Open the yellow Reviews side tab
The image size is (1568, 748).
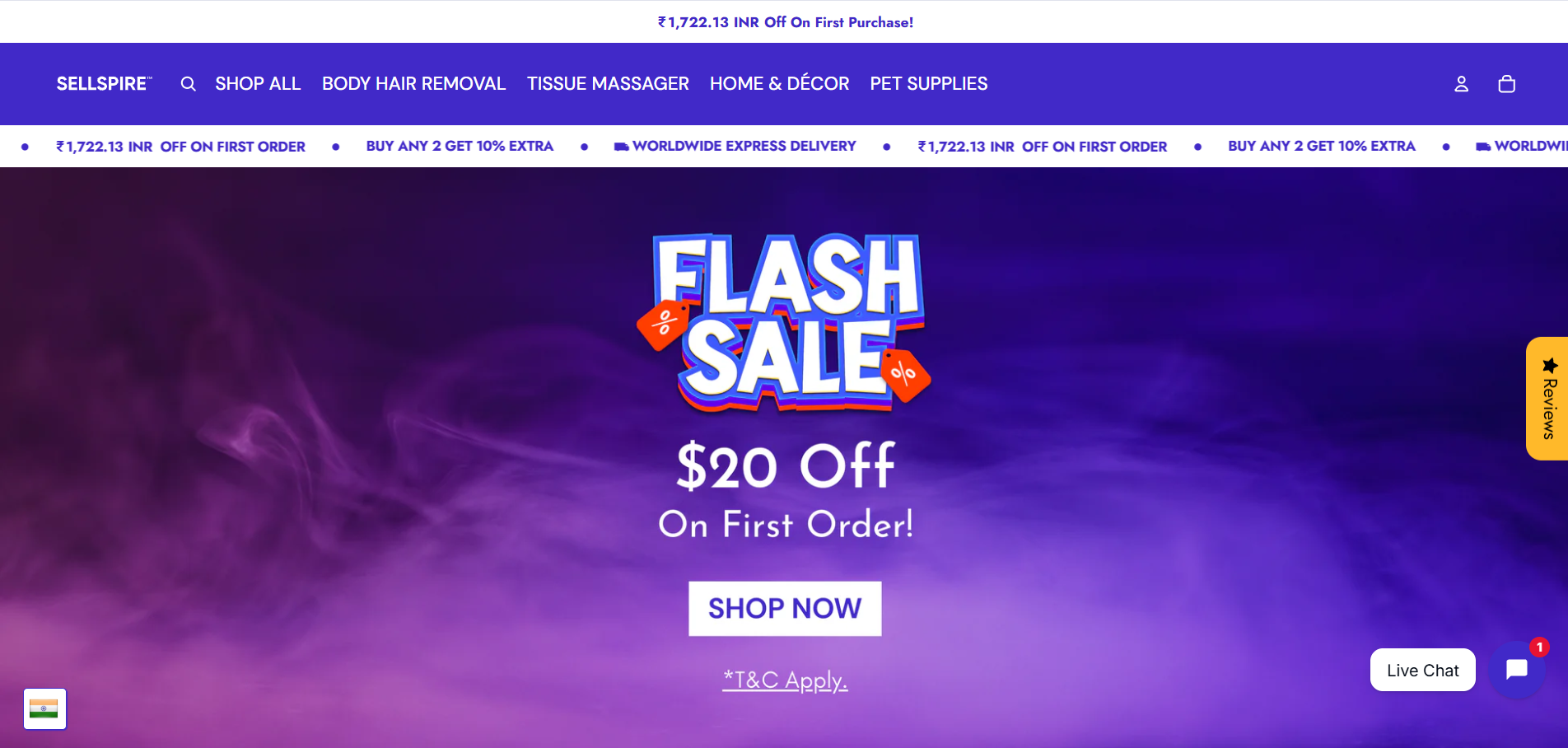click(x=1547, y=399)
